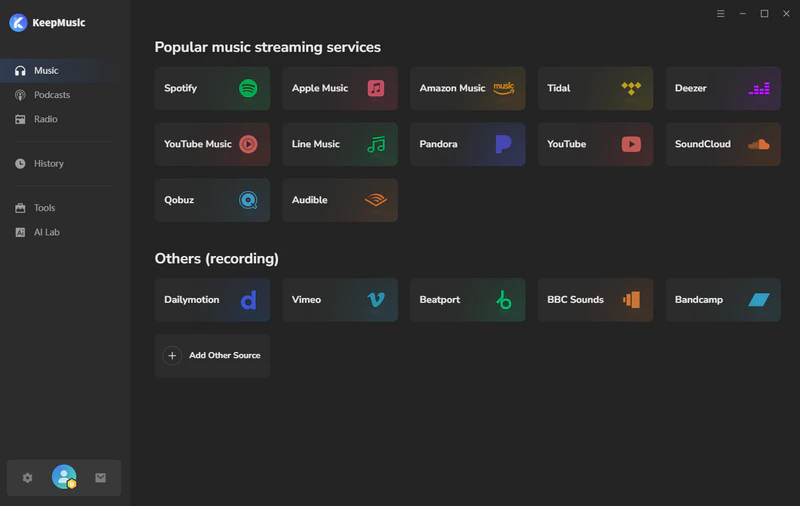Screen dimensions: 800x506
Task: Open the Tools section
Action: [44, 208]
